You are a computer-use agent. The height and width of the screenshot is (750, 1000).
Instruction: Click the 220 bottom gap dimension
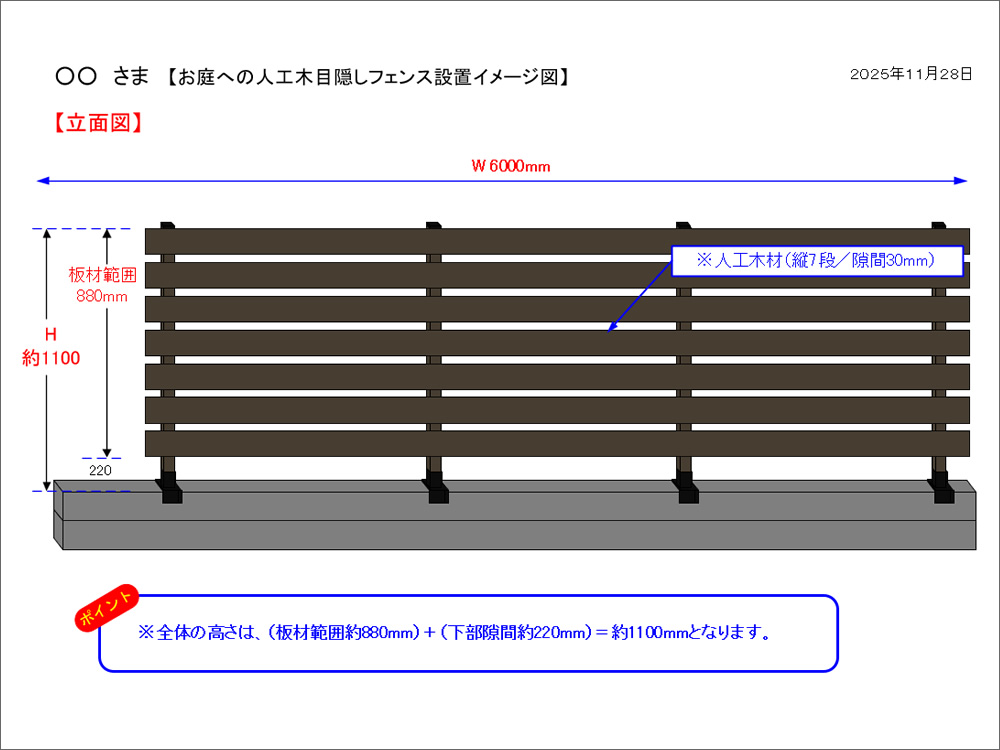pos(100,471)
